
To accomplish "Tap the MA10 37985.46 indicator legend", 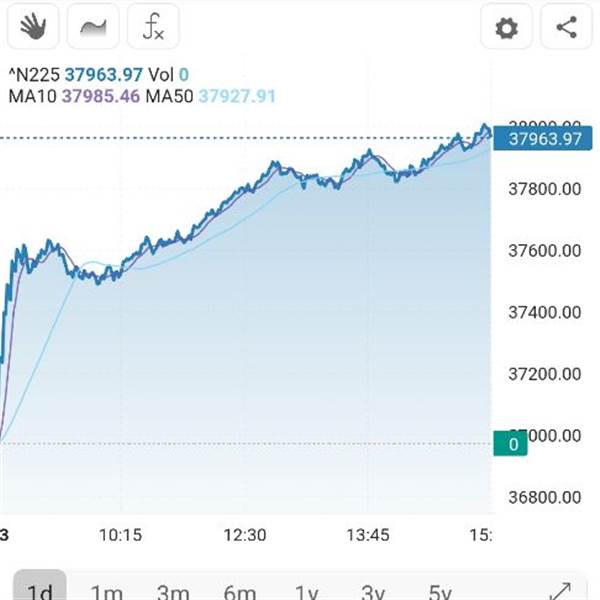I will (x=74, y=96).
